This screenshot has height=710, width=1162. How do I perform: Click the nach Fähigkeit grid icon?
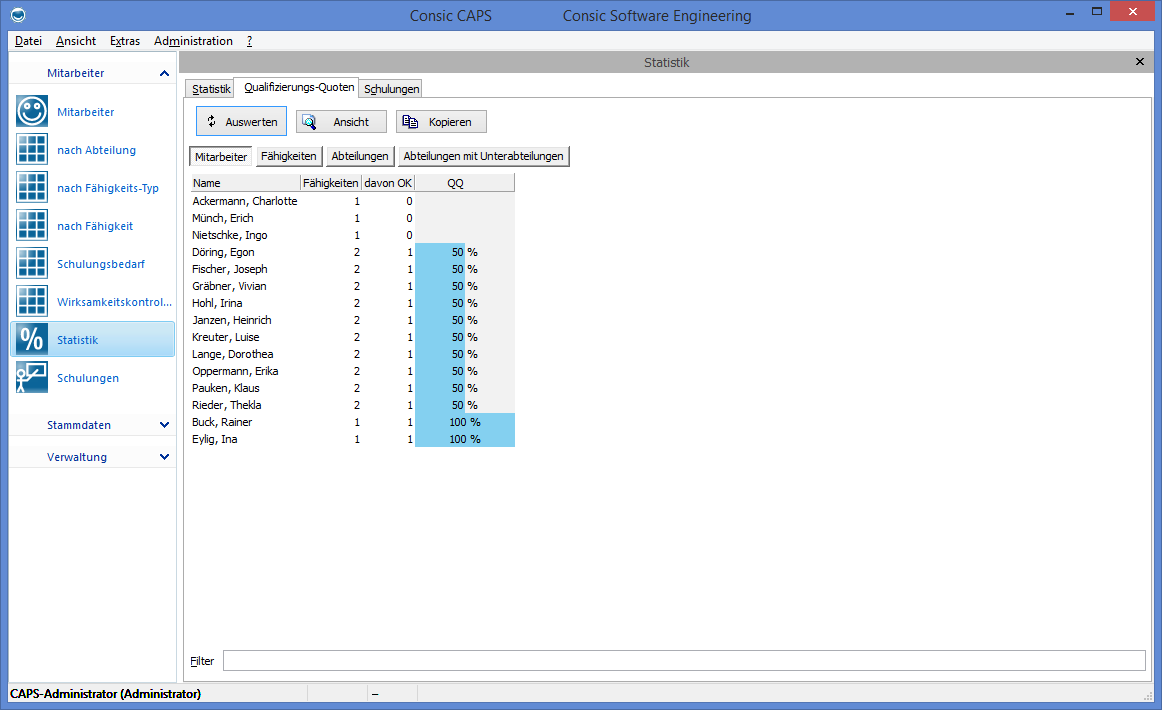[x=32, y=225]
